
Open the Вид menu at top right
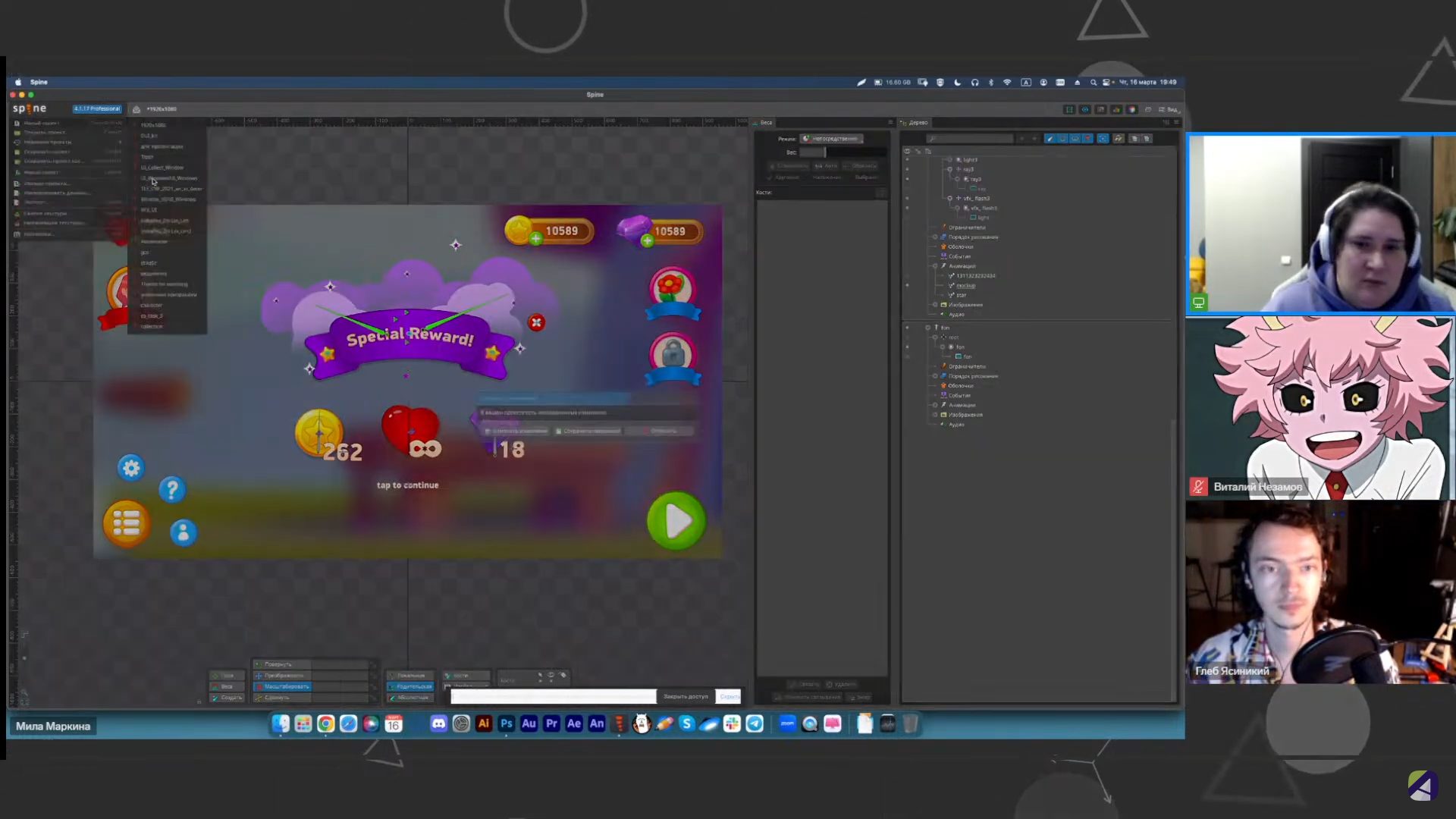point(1169,109)
